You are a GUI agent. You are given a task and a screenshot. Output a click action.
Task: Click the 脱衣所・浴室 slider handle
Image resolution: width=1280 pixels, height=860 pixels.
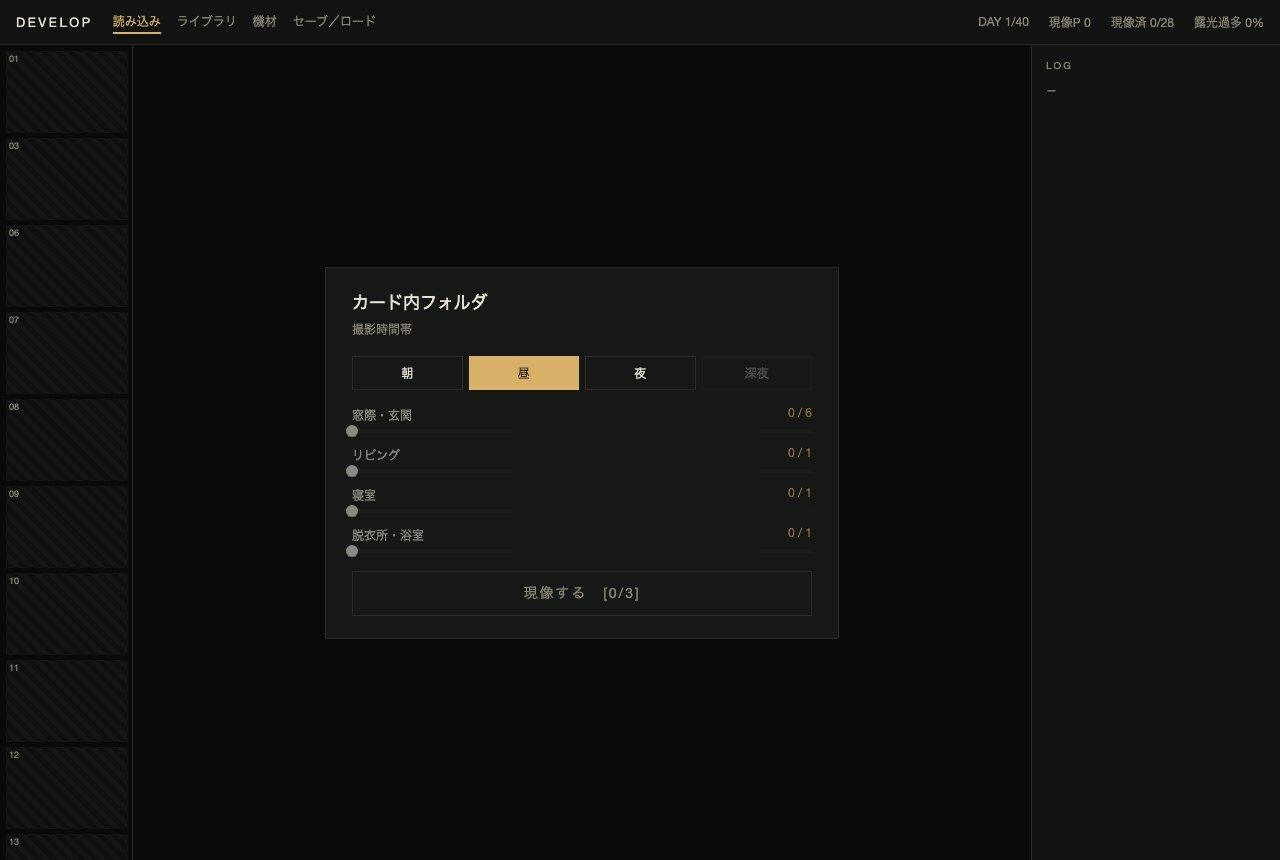click(352, 551)
